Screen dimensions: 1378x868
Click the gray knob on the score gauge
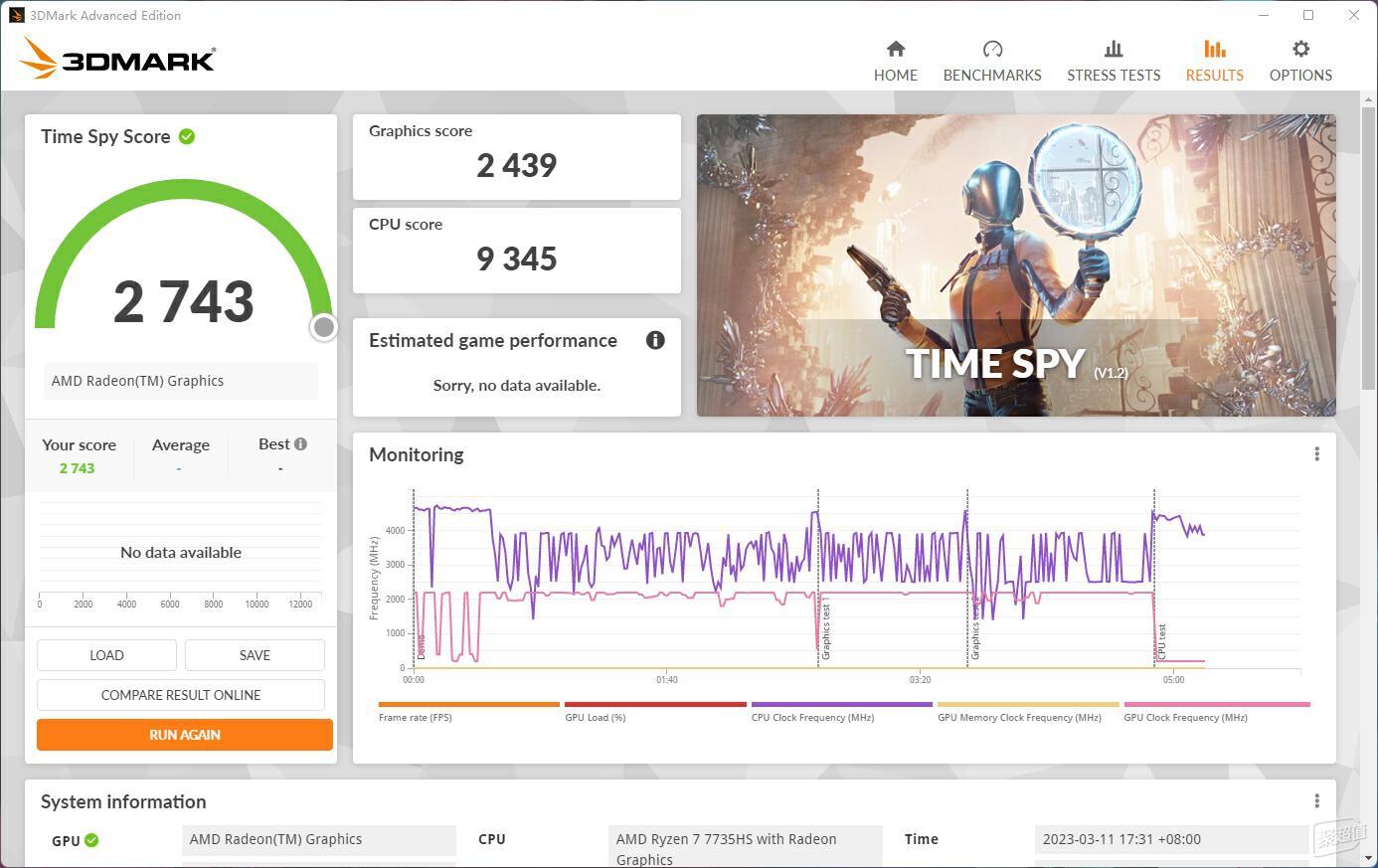(x=323, y=327)
